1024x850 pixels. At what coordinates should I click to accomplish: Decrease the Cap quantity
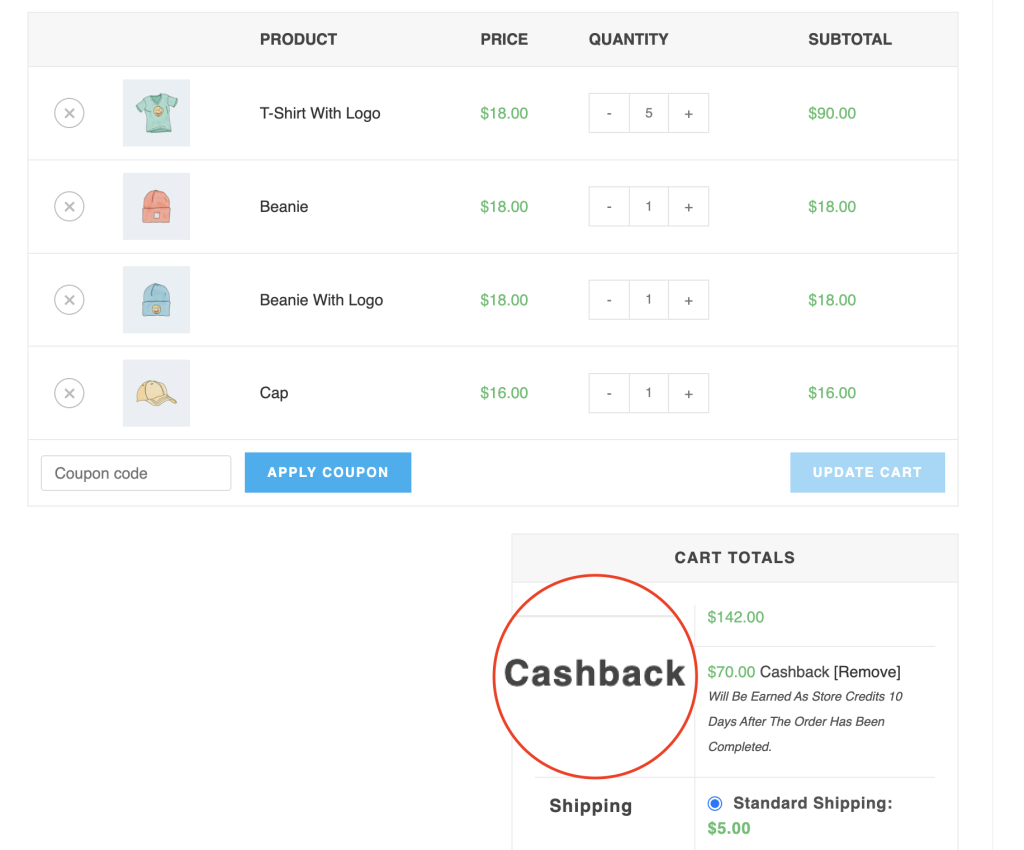609,393
